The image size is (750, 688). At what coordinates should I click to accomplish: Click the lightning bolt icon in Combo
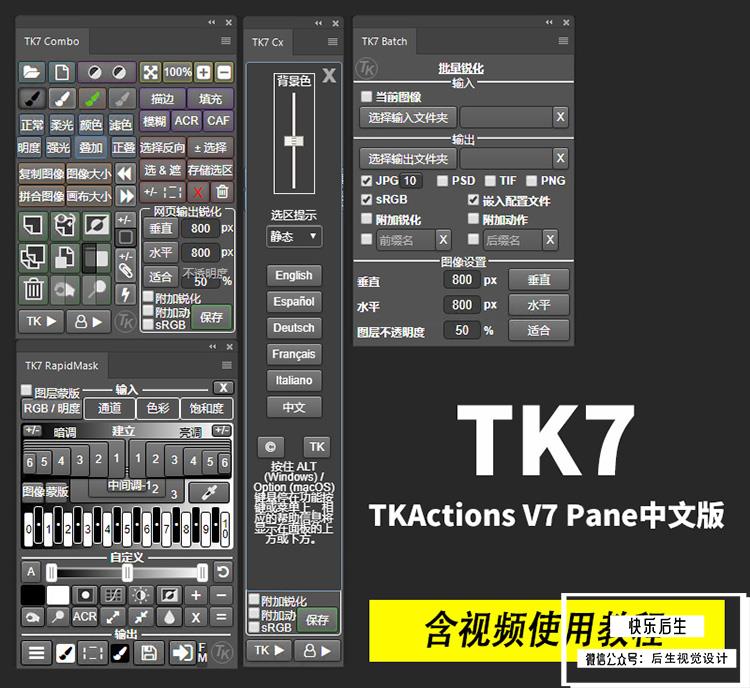point(125,294)
